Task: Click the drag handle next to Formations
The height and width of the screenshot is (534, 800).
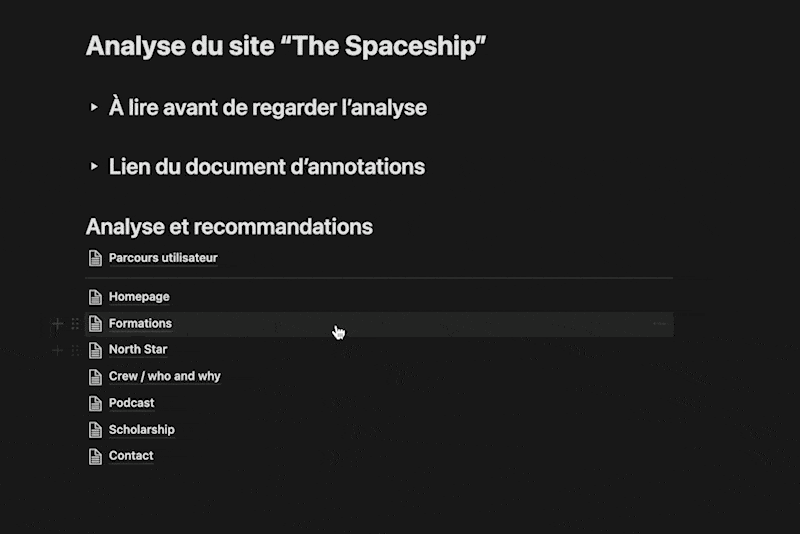Action: click(x=75, y=324)
